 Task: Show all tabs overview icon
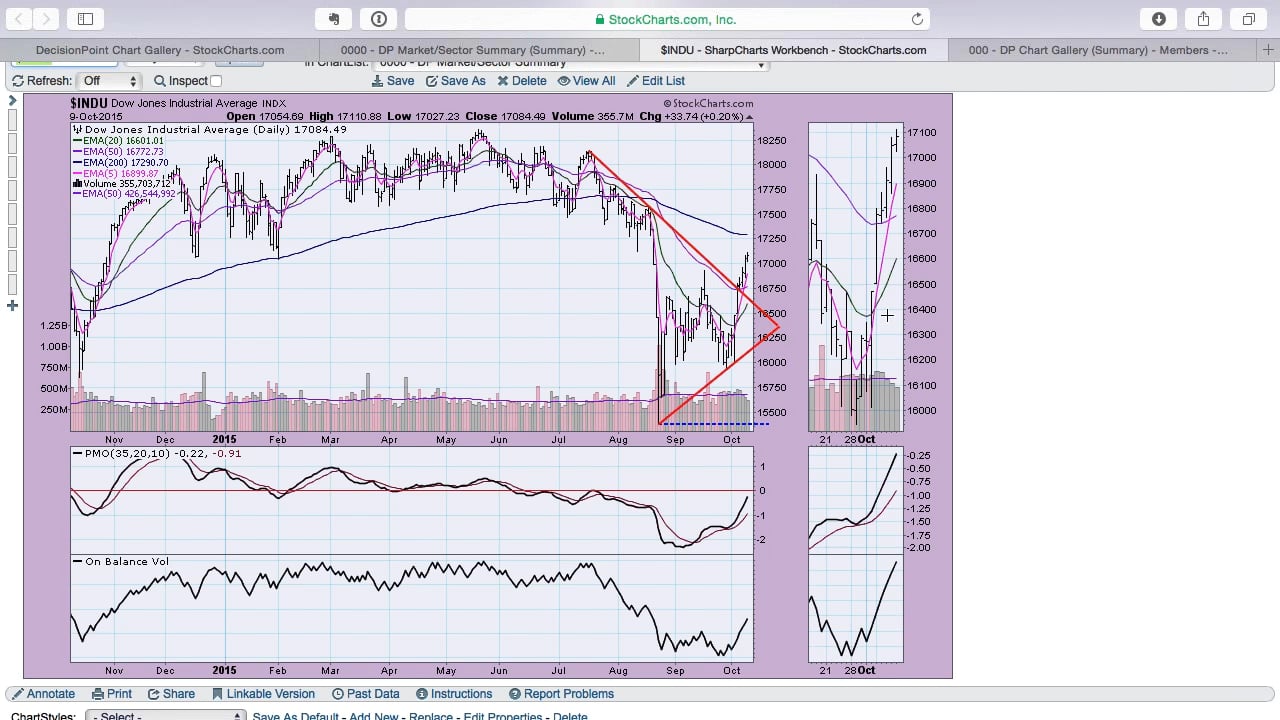pos(1249,19)
